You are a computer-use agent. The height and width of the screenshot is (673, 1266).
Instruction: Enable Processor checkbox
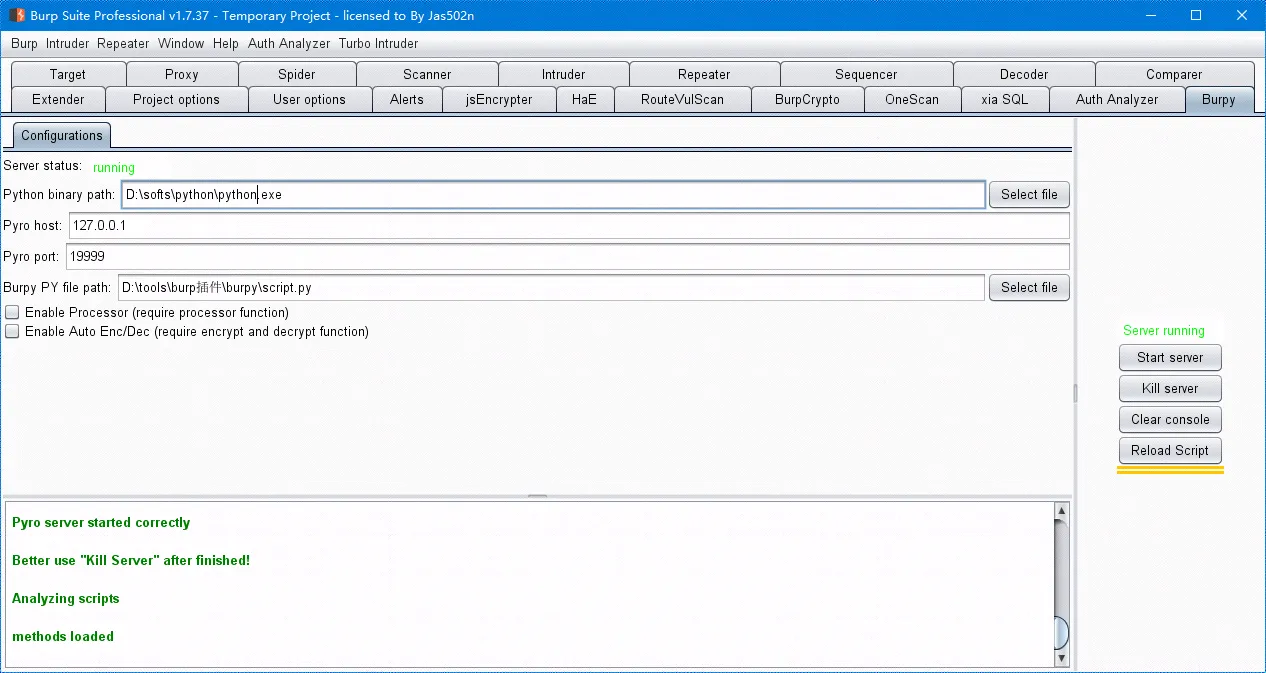click(12, 313)
